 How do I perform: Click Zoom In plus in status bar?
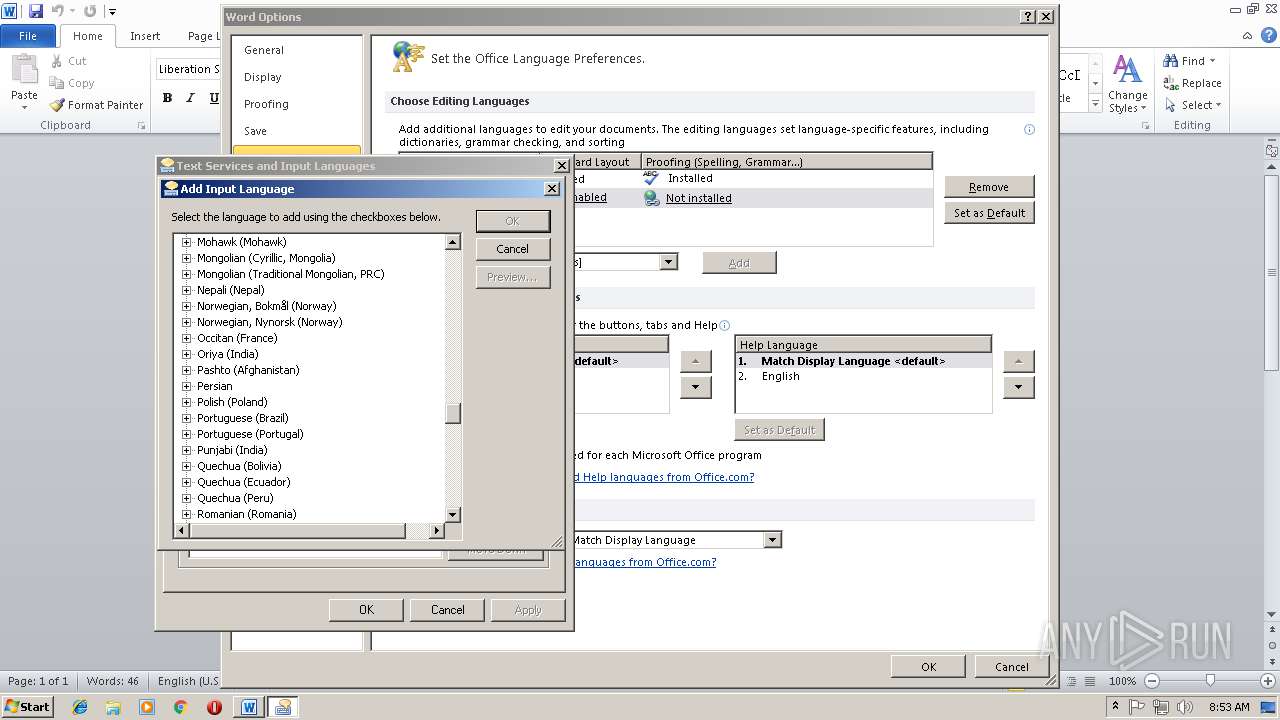[1268, 681]
